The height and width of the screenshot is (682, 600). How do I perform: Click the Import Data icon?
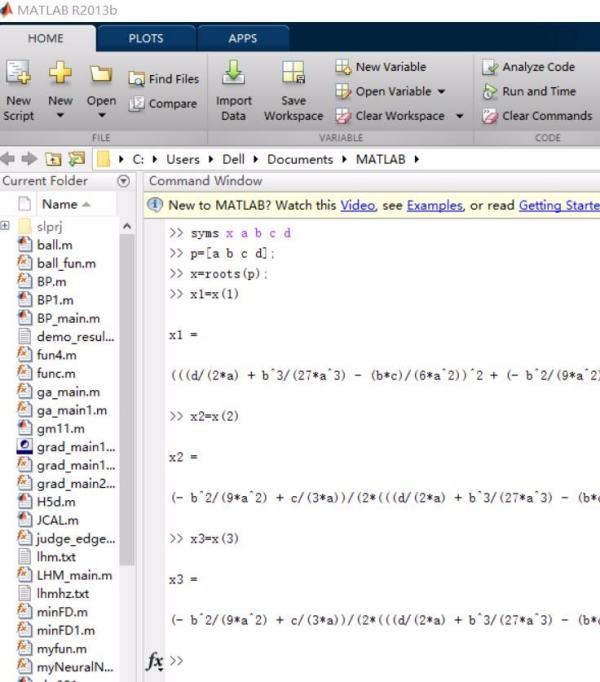click(234, 72)
